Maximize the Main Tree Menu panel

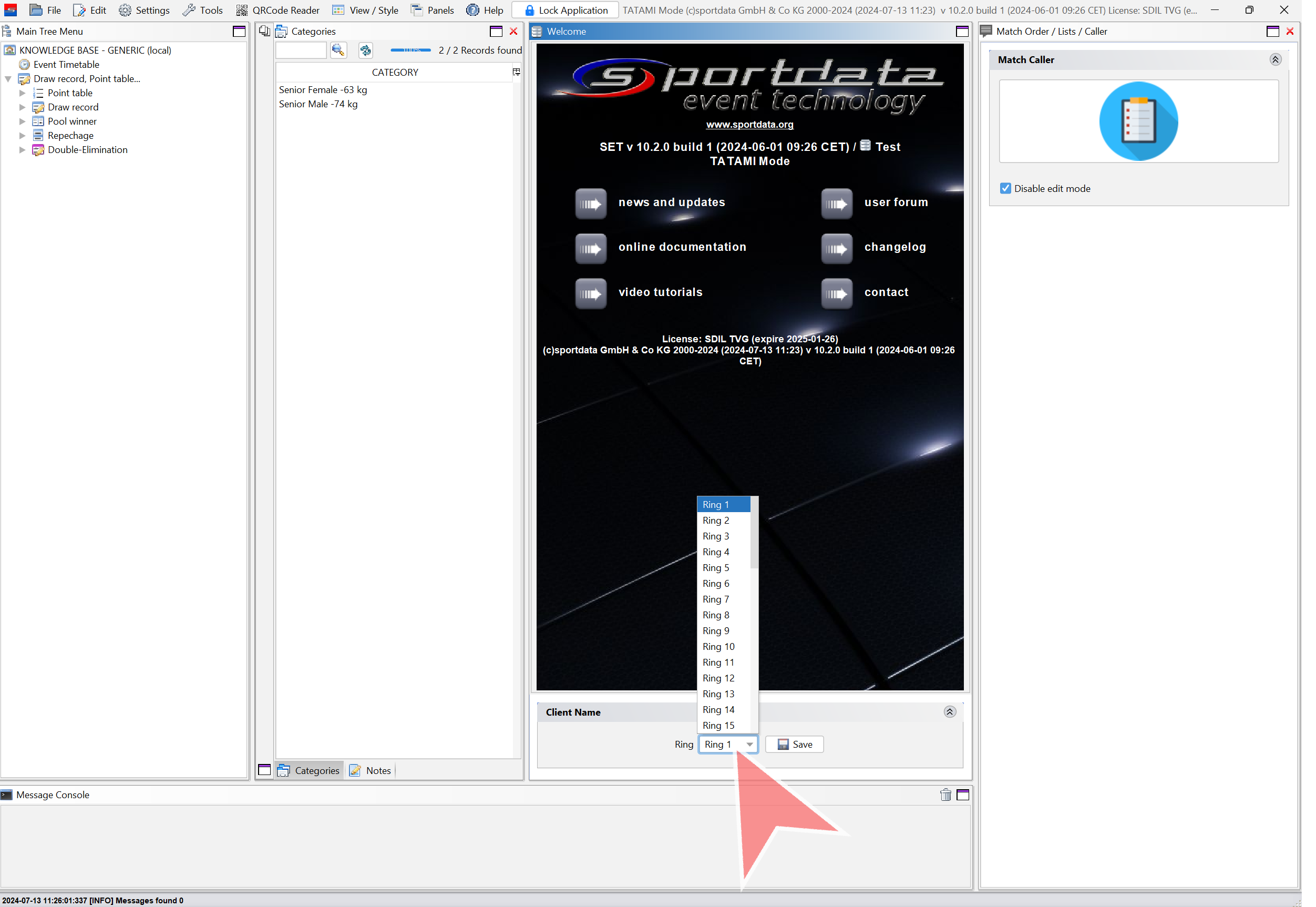(239, 31)
